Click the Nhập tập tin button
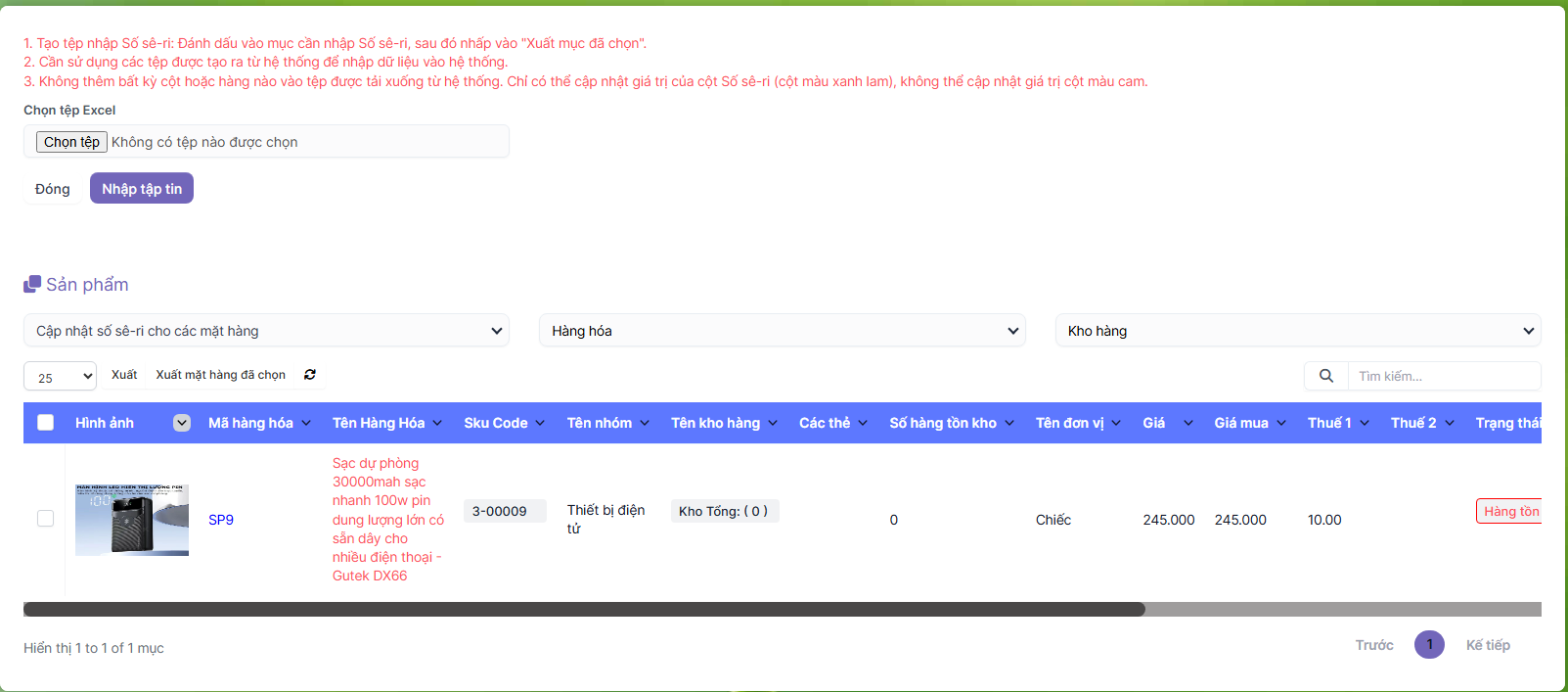Screen dimensions: 1568x692 coord(142,189)
